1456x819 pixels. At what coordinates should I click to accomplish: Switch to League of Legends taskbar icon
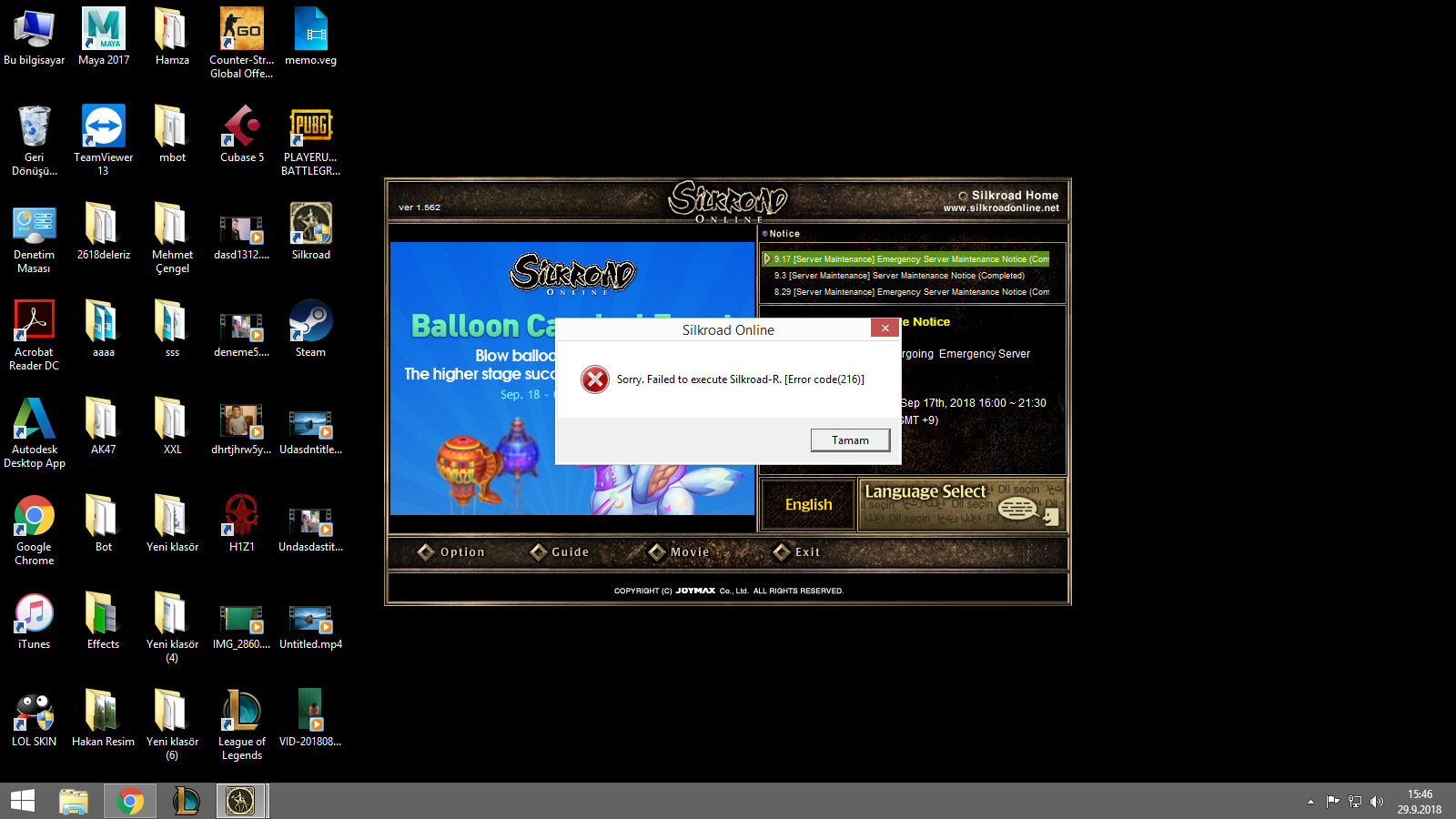[x=187, y=801]
